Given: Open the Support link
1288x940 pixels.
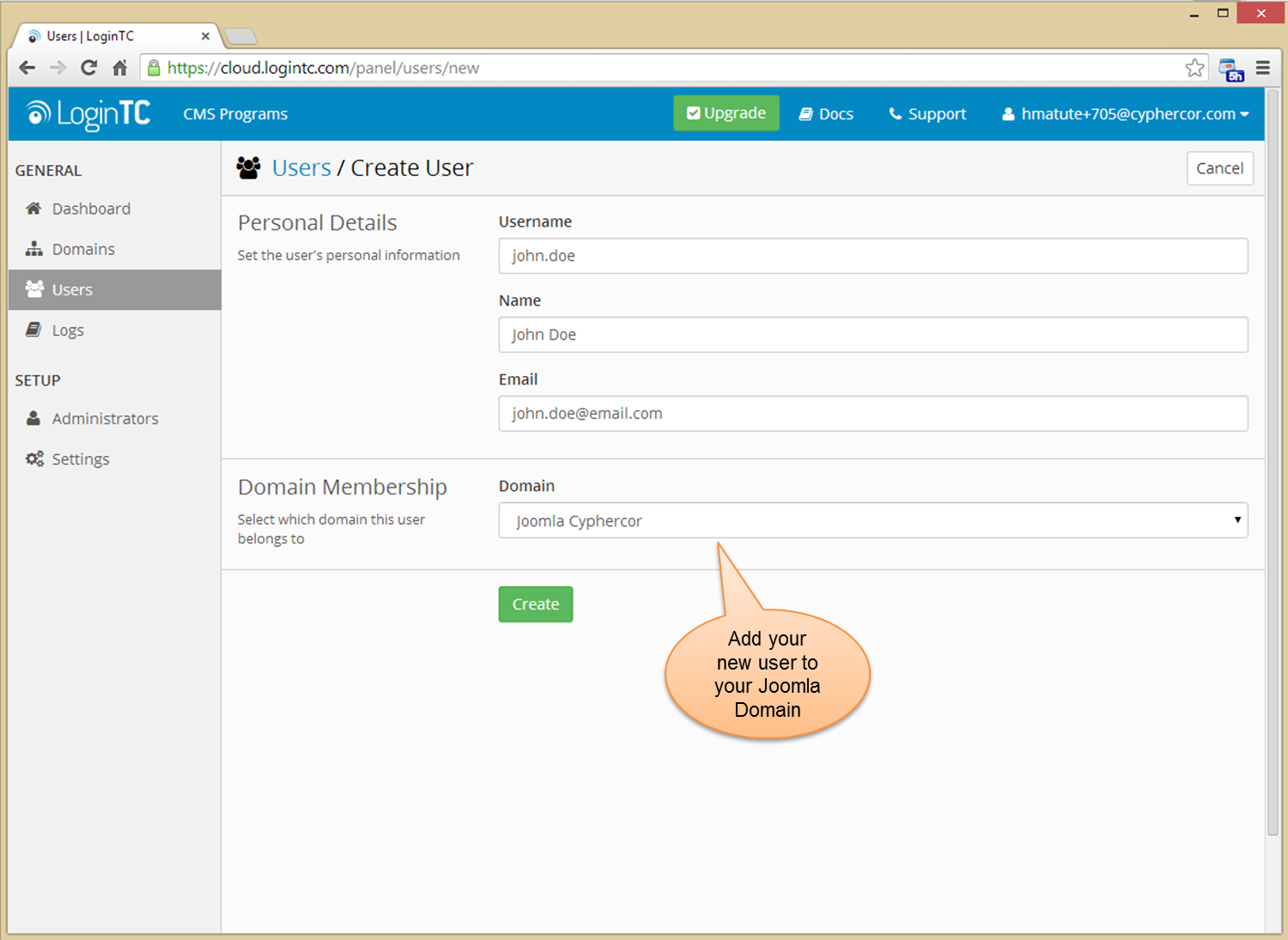Looking at the screenshot, I should (927, 114).
